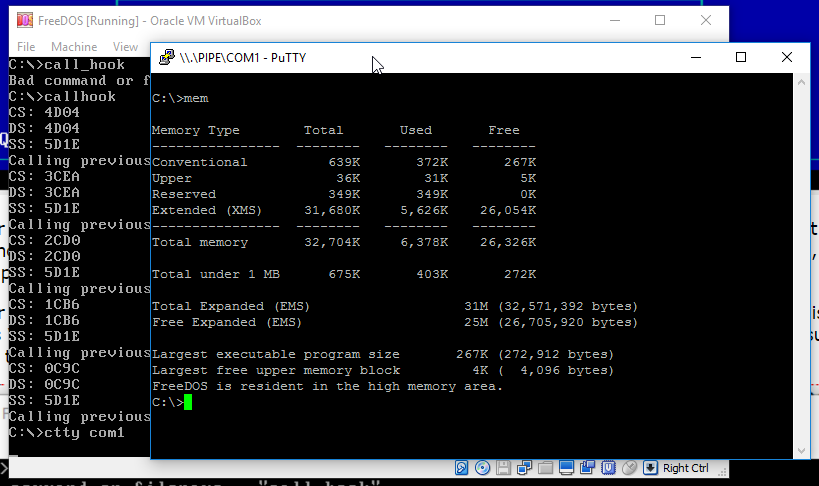Viewport: 819px width, 486px height.
Task: Open the File menu in VirtualBox
Action: click(x=26, y=47)
